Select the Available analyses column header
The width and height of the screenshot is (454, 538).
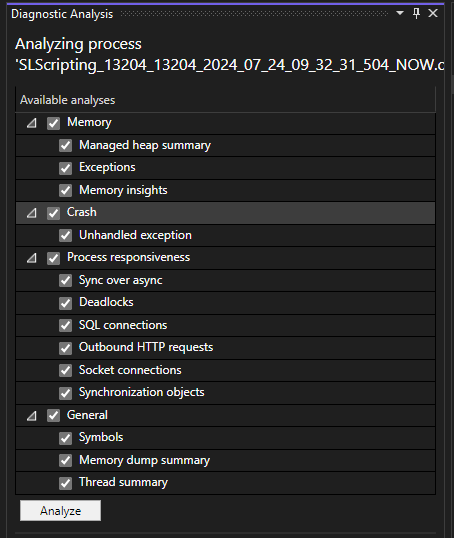point(225,100)
